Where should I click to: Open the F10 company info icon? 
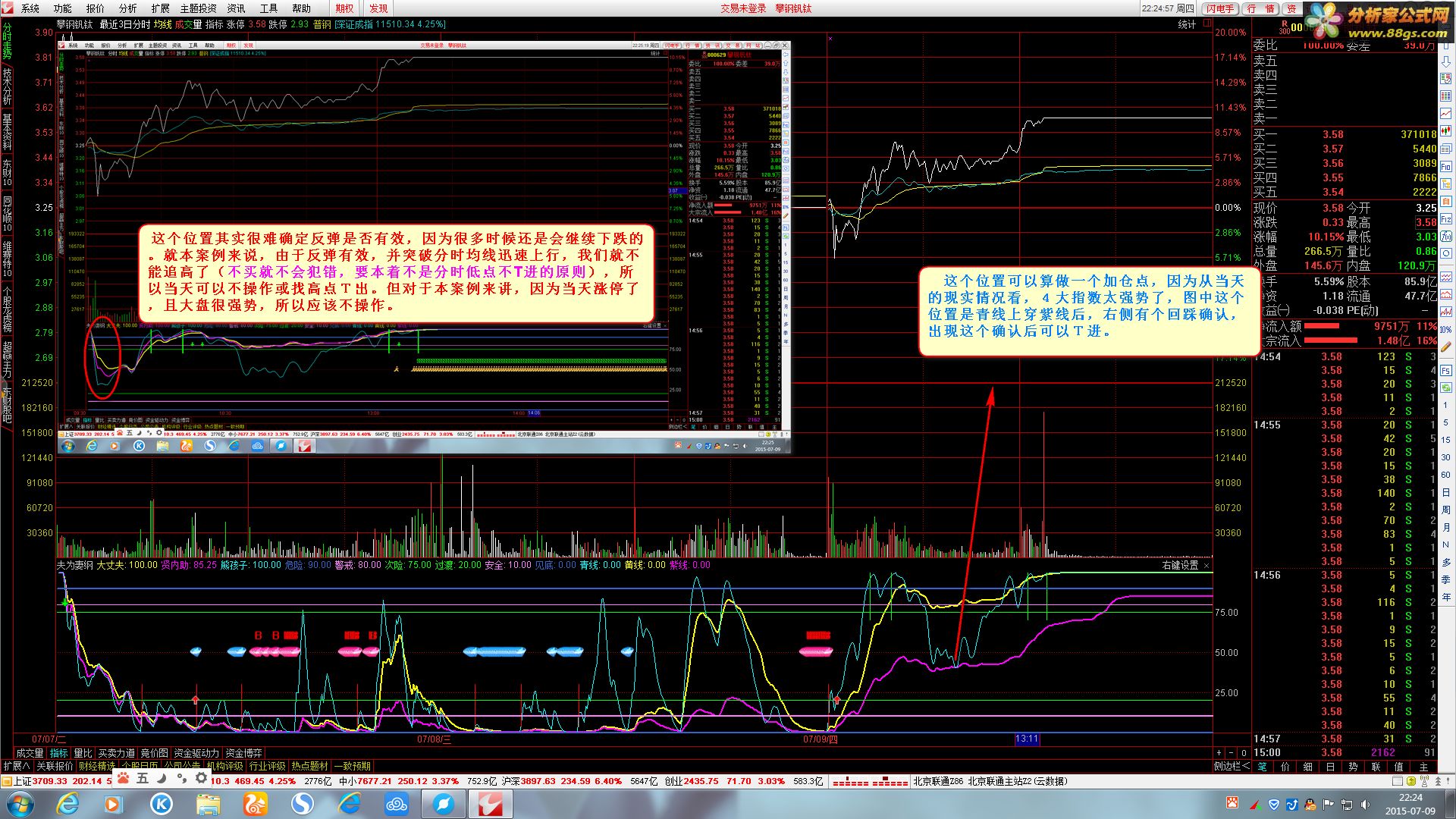coord(1446,166)
